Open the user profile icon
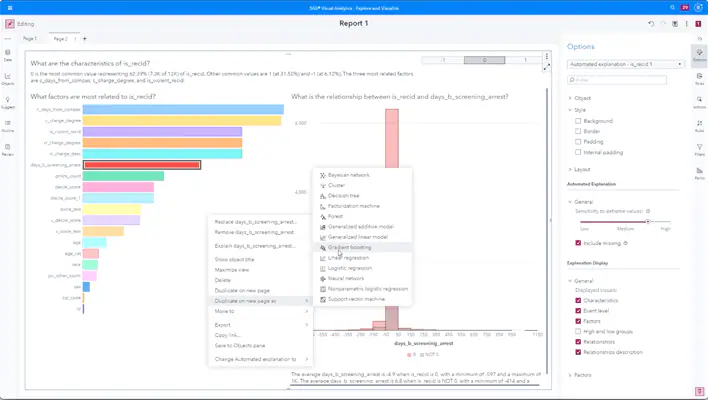 coord(698,8)
